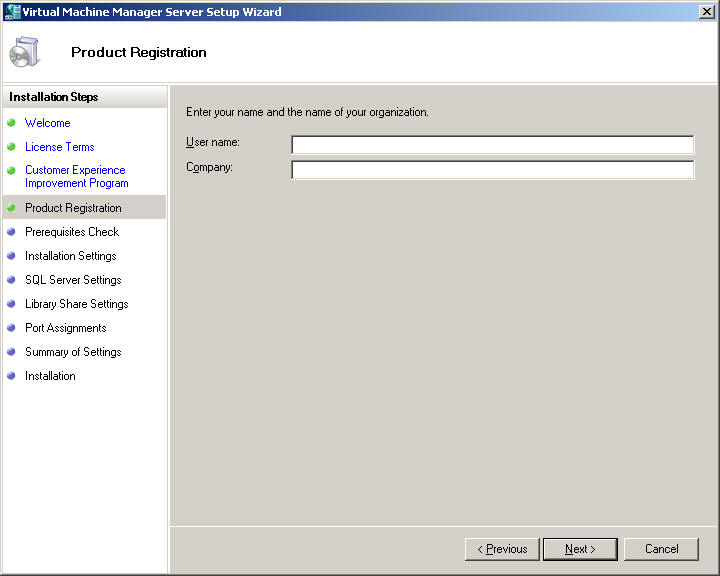Screen dimensions: 720x576
Task: Click blue bullet beside Library Share Settings
Action: (11, 304)
